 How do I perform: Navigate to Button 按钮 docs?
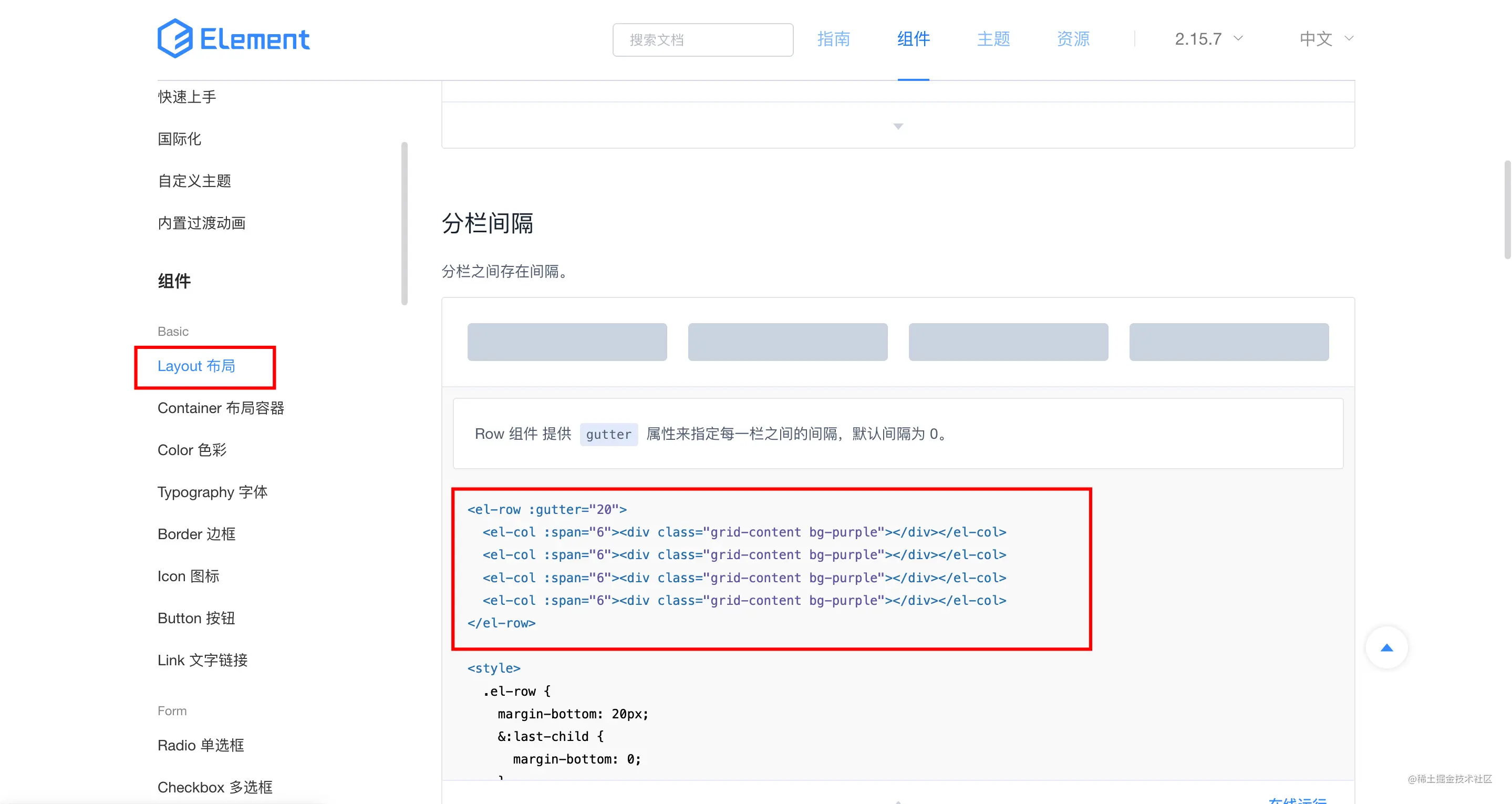196,618
